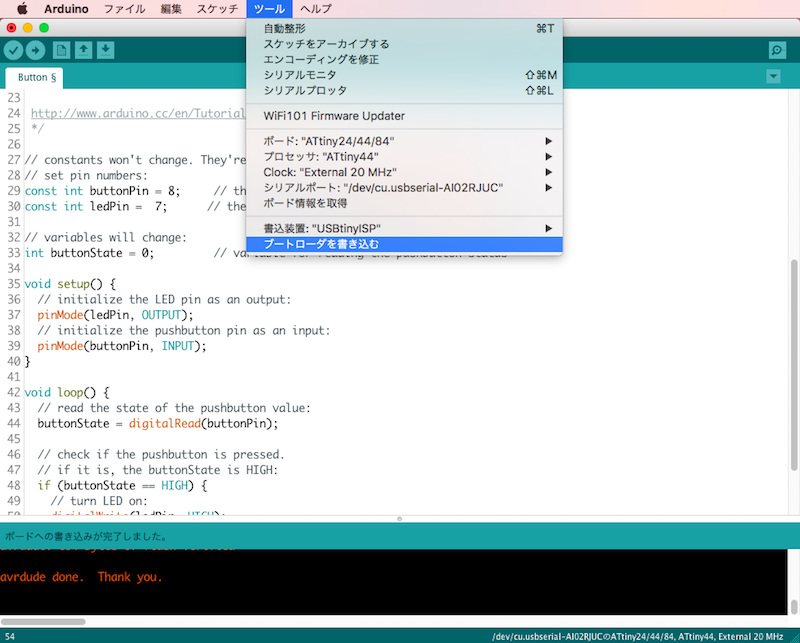800x643 pixels.
Task: Click the Verify checkmark icon
Action: click(x=14, y=50)
